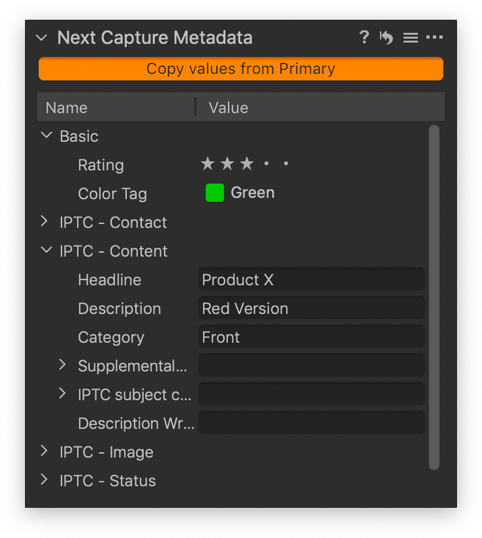Image resolution: width=482 pixels, height=538 pixels.
Task: Set the rating to five stars
Action: pos(286,164)
